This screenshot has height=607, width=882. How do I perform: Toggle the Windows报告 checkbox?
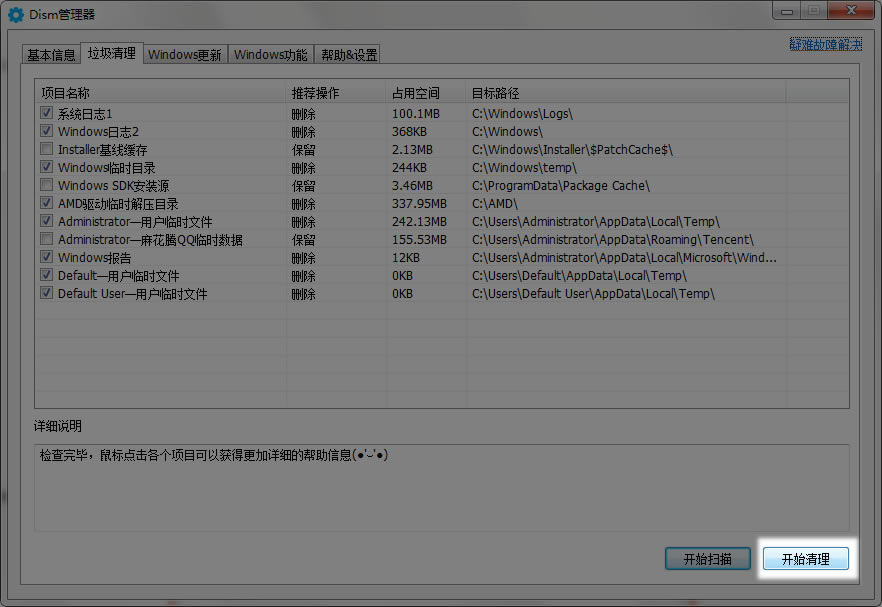47,257
